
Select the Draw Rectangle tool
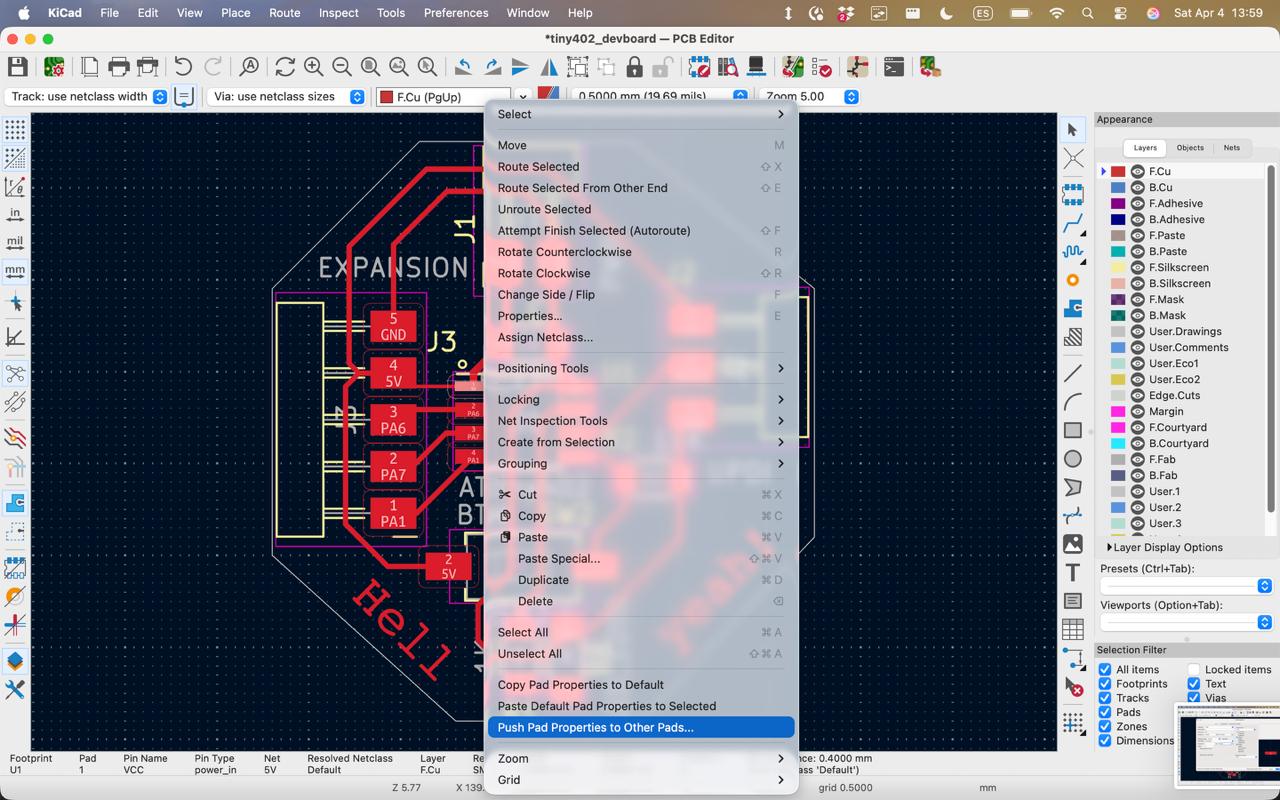pyautogui.click(x=1073, y=428)
